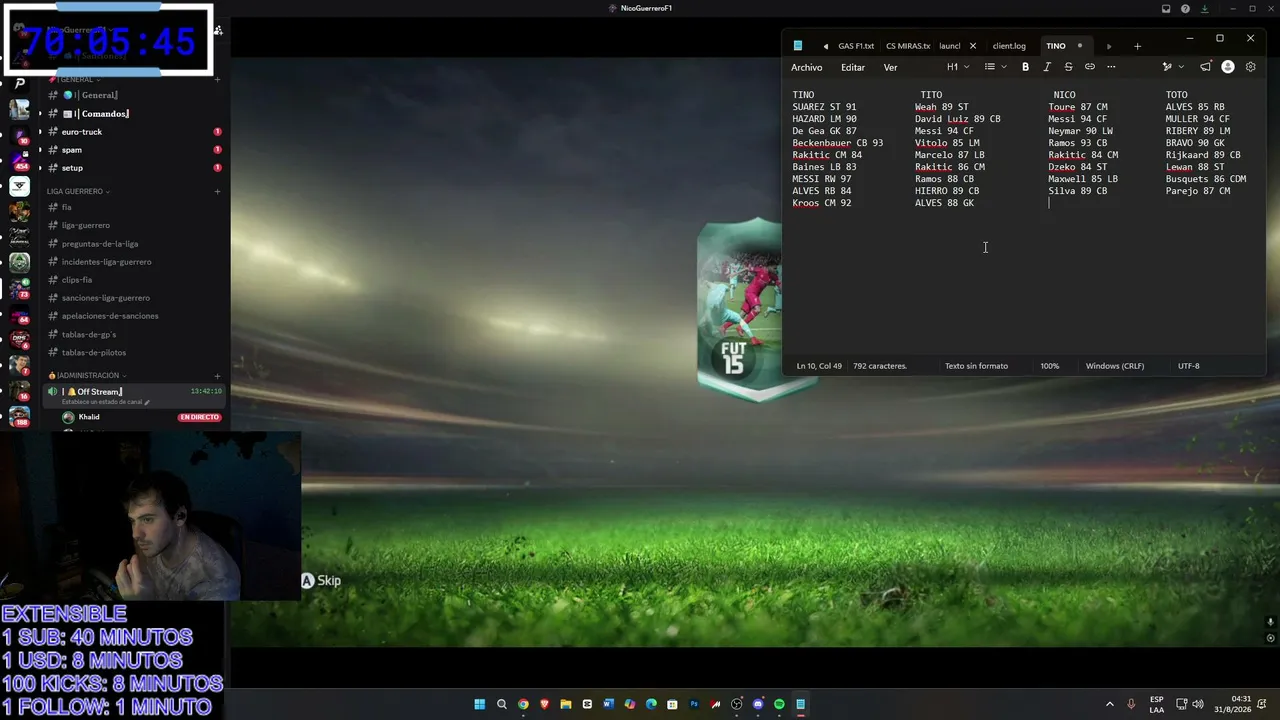Image resolution: width=1280 pixels, height=720 pixels.
Task: Open the tablas-de-pilotos channel
Action: pos(94,353)
